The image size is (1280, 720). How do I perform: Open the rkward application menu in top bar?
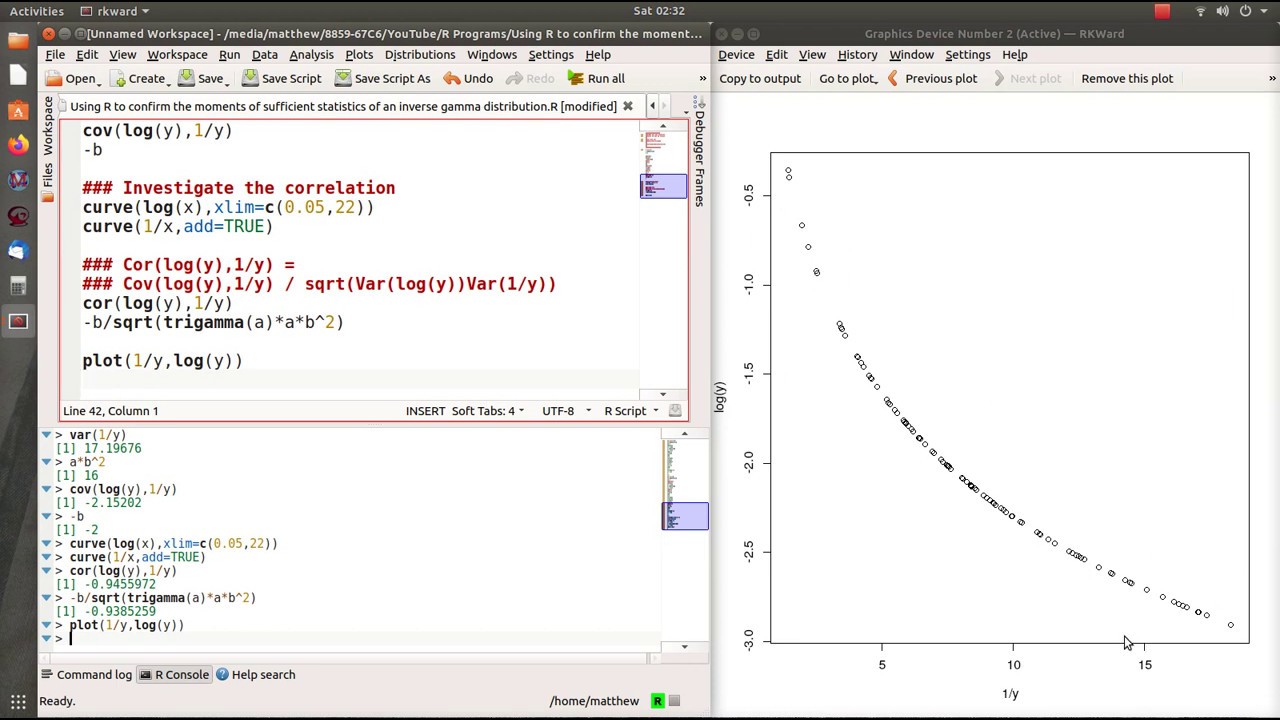coord(116,11)
